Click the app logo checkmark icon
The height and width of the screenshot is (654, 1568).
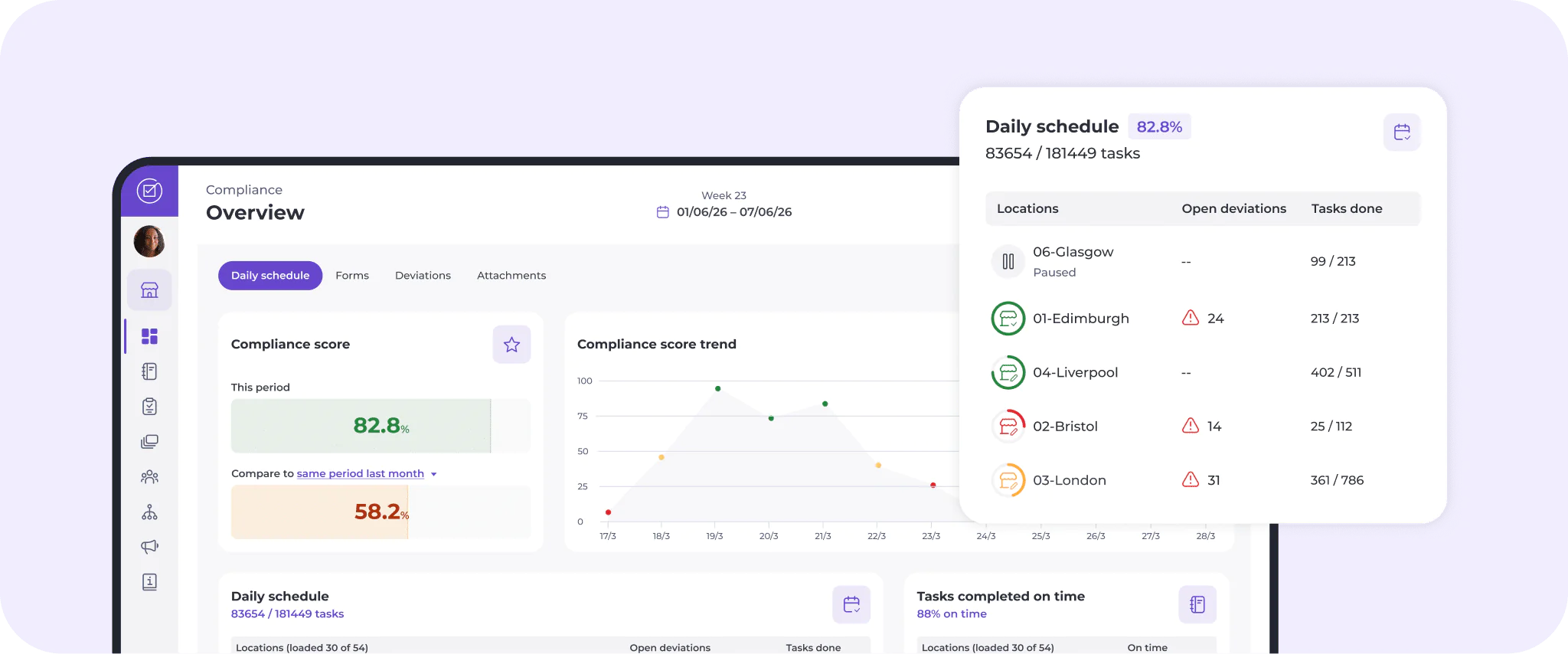(x=149, y=191)
